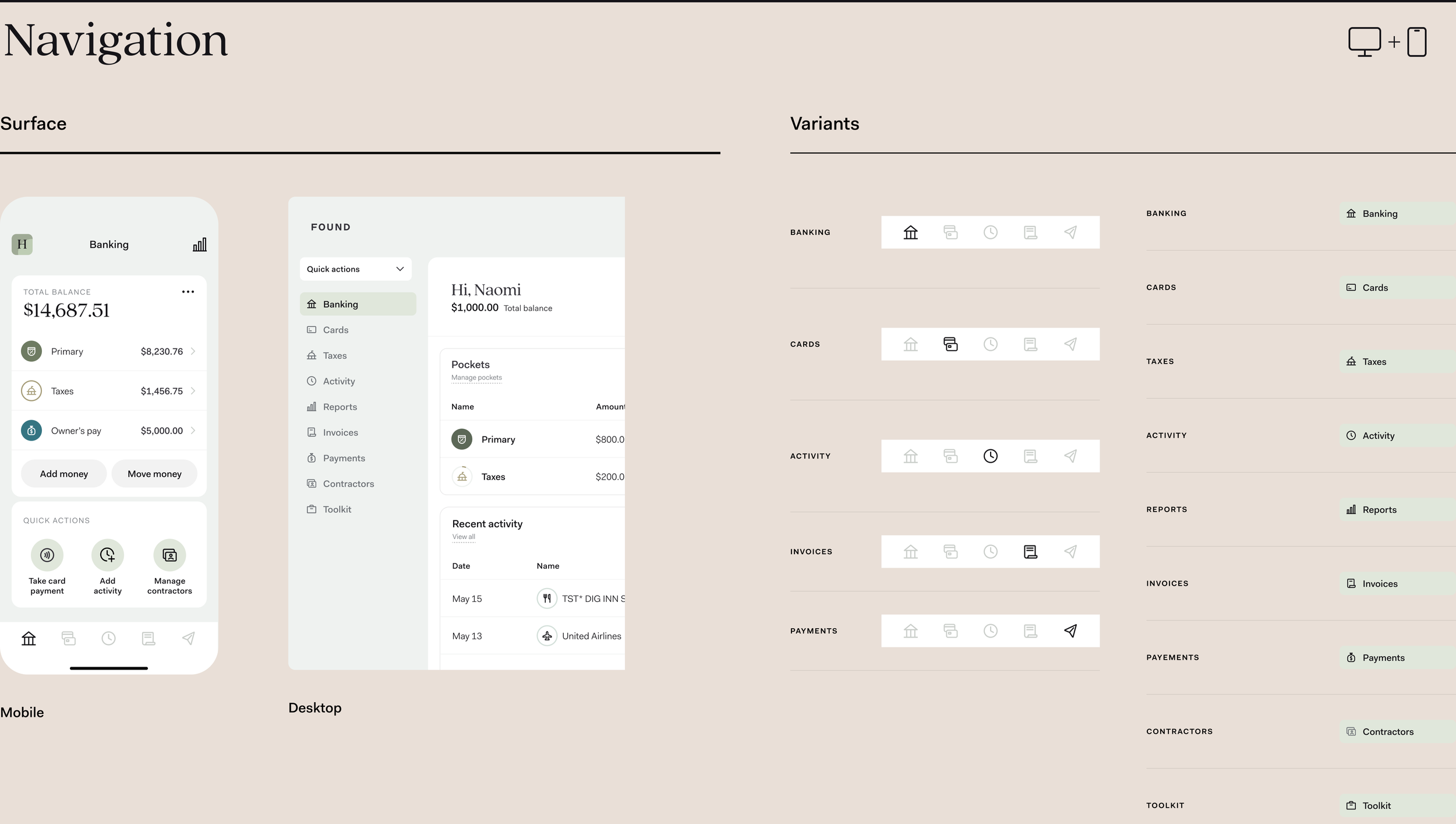Open the Quick actions dropdown
Screen dimensions: 1456x824
(355, 269)
